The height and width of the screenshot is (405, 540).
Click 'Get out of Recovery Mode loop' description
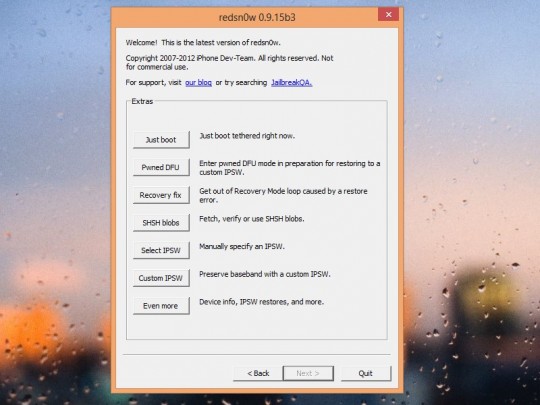[283, 196]
